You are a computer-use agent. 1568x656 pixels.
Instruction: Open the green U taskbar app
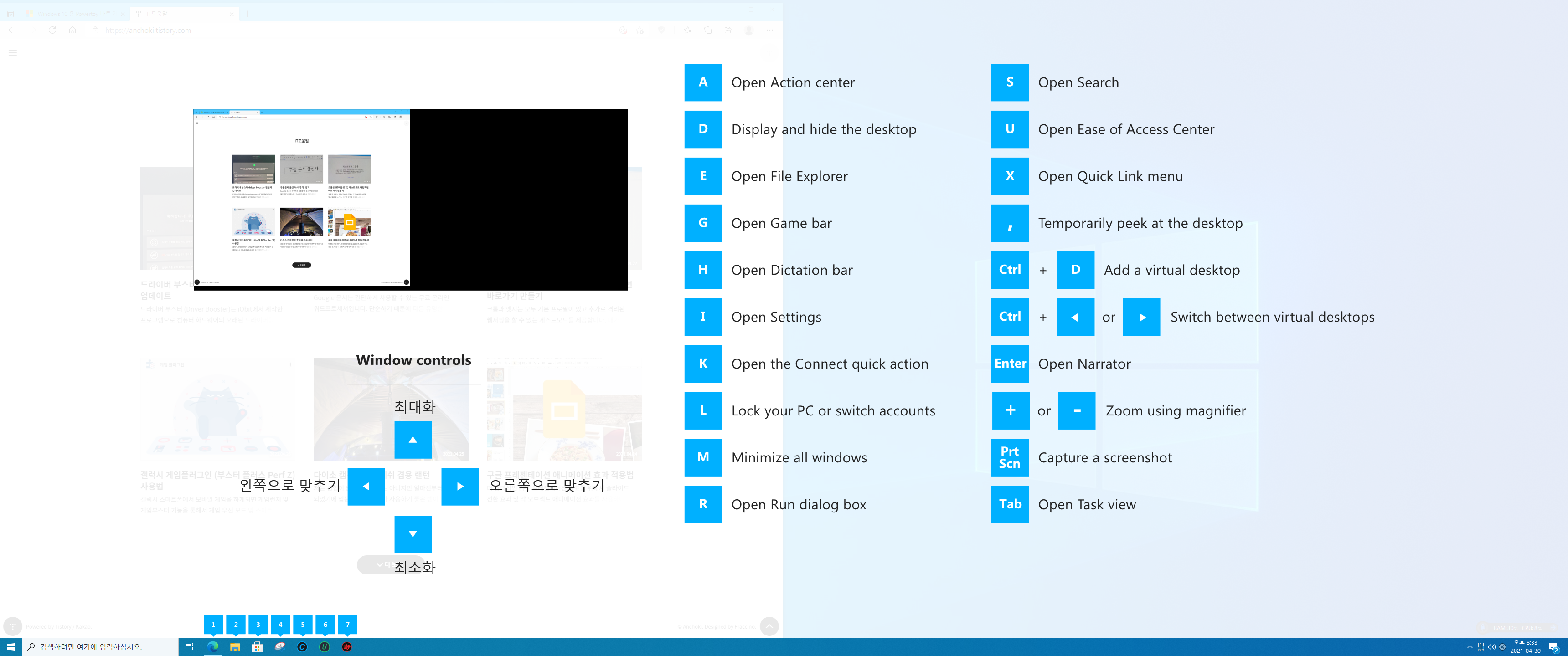[325, 647]
